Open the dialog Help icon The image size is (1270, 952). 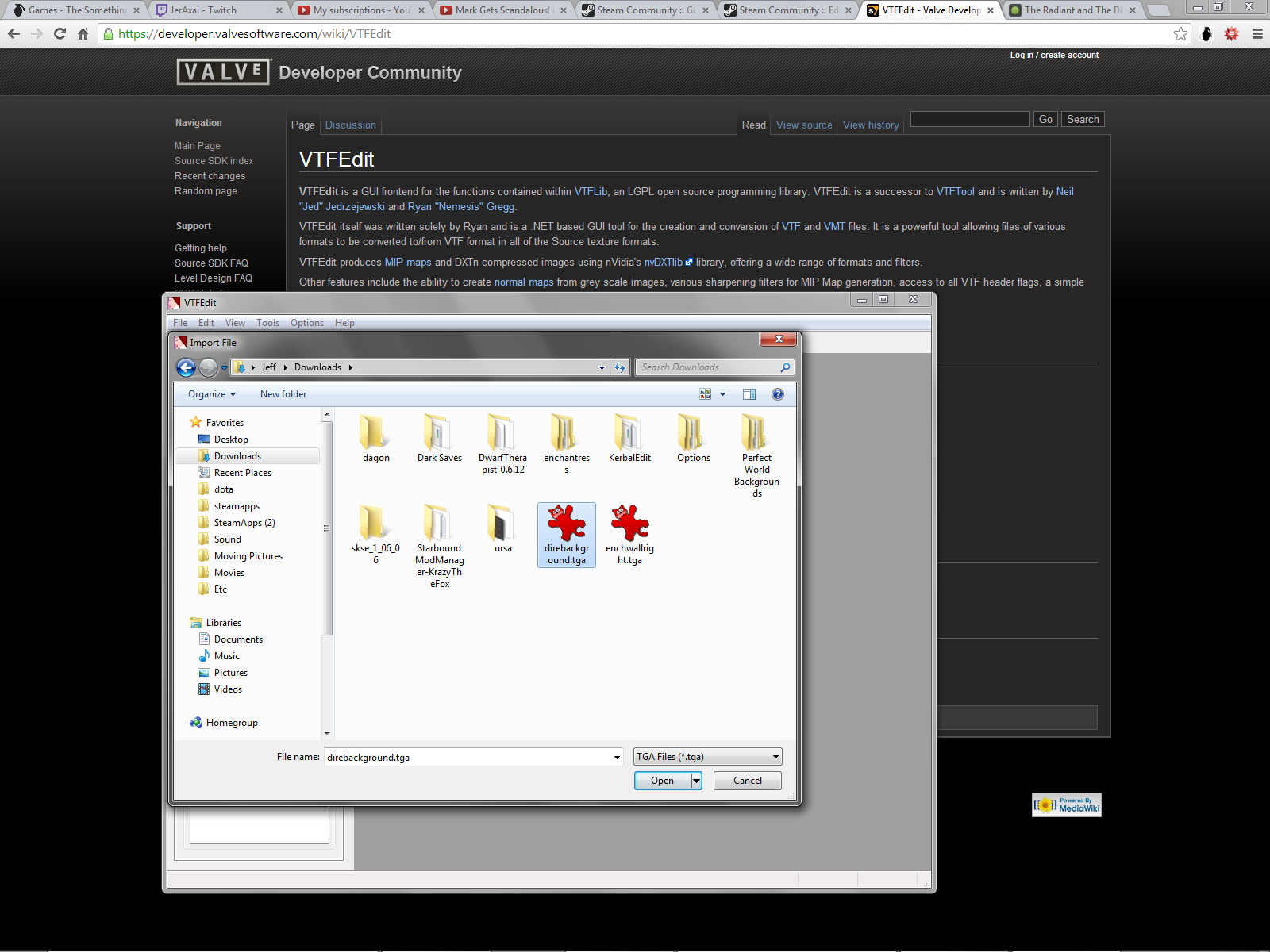pos(778,394)
